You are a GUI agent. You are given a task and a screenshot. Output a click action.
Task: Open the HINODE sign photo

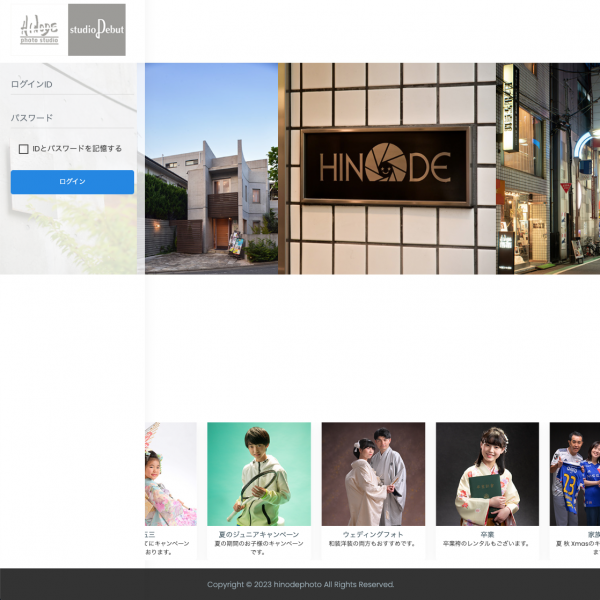[387, 168]
